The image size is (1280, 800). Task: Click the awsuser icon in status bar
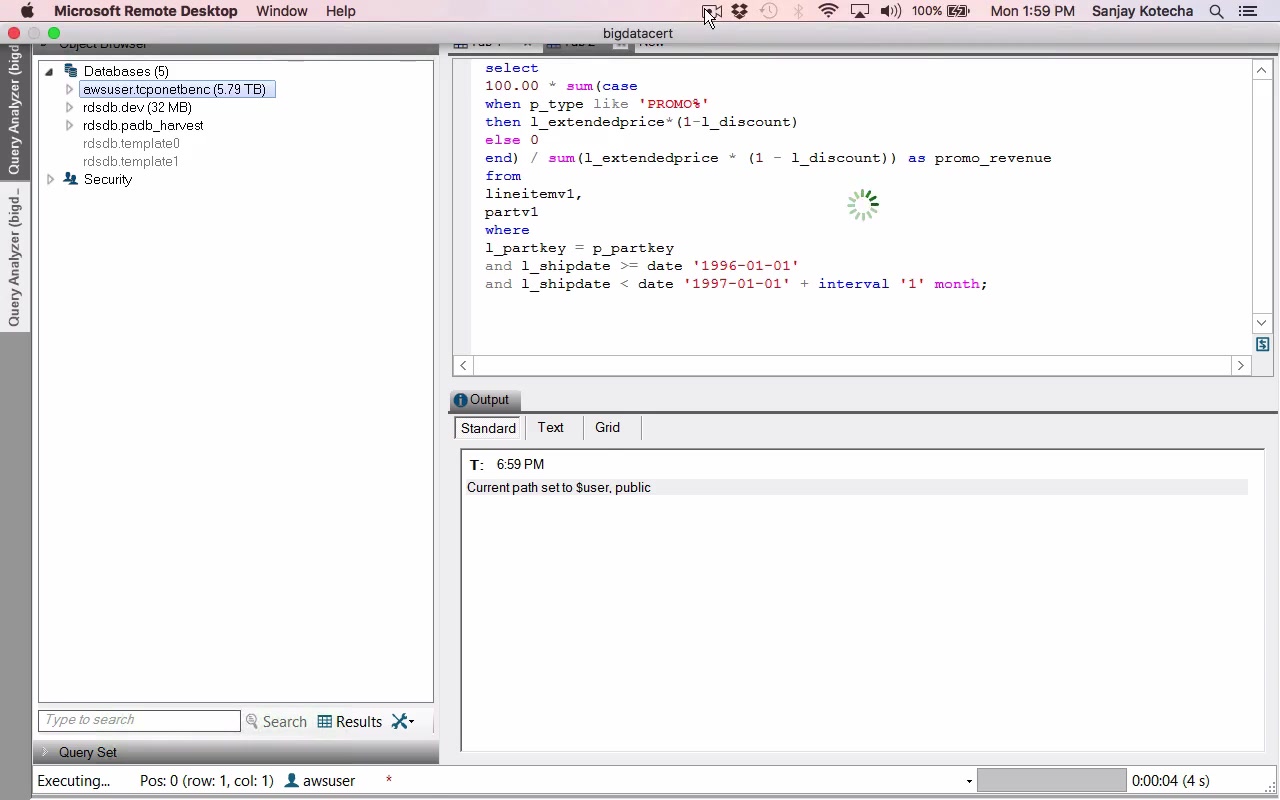(292, 780)
